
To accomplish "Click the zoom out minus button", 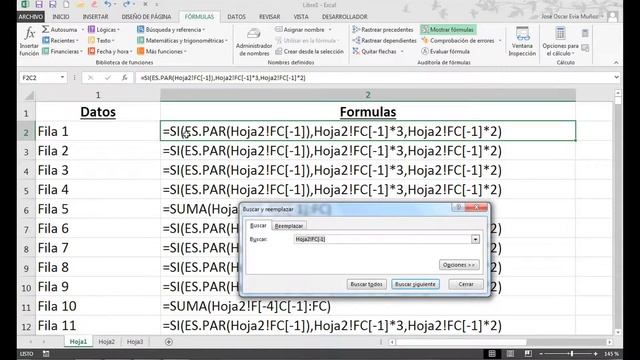I will 541,354.
